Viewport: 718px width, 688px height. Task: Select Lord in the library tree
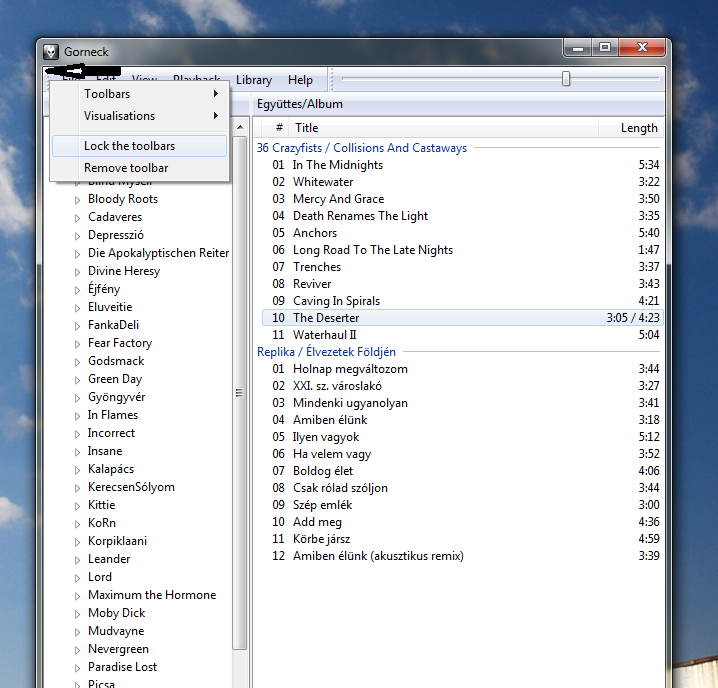pos(100,577)
